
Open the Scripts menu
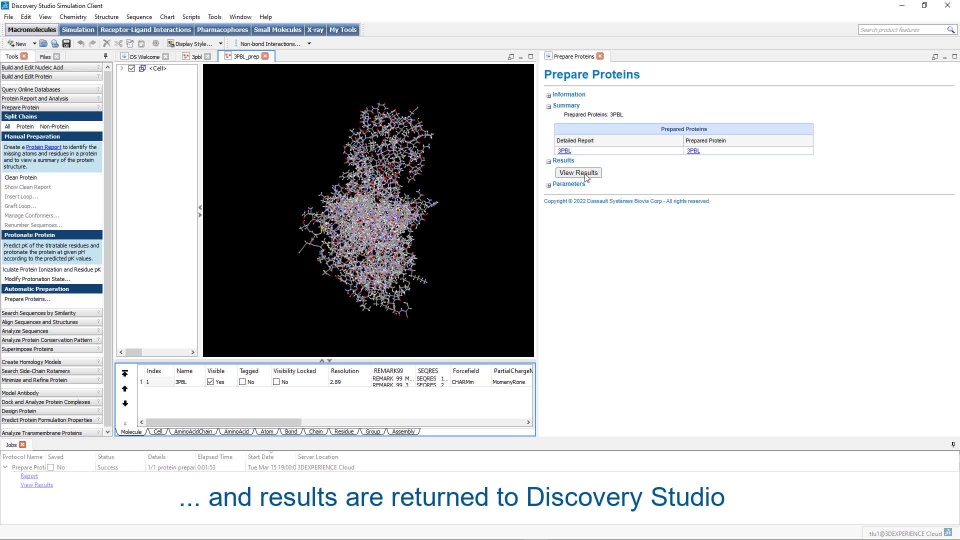tap(191, 17)
